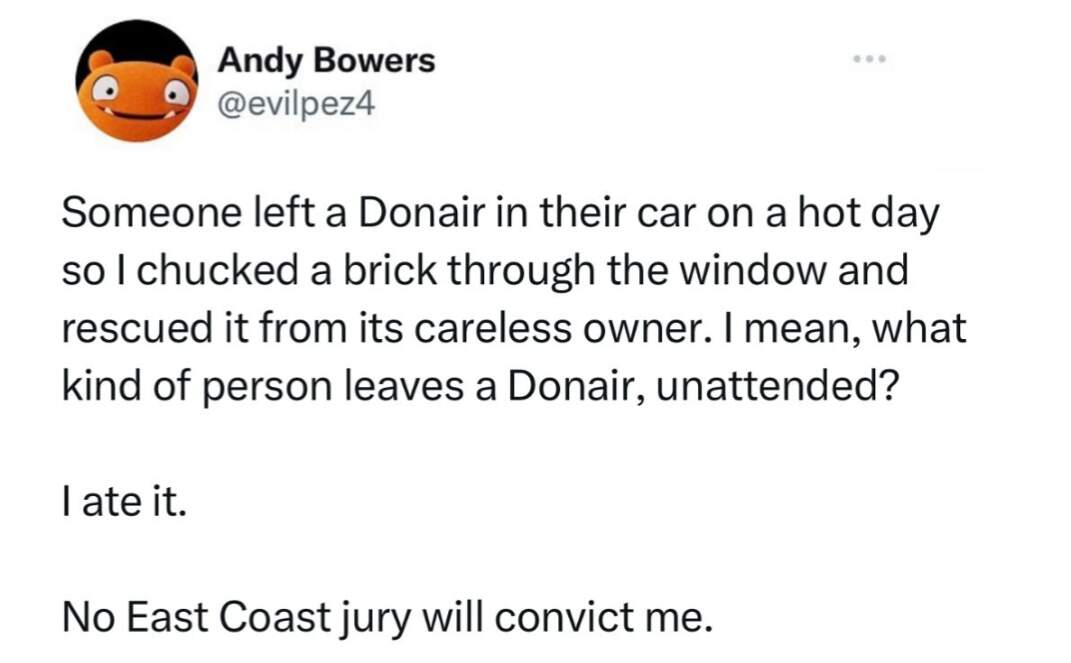The height and width of the screenshot is (663, 1071).
Task: Select the word "chucked" in the tweet
Action: [x=221, y=271]
